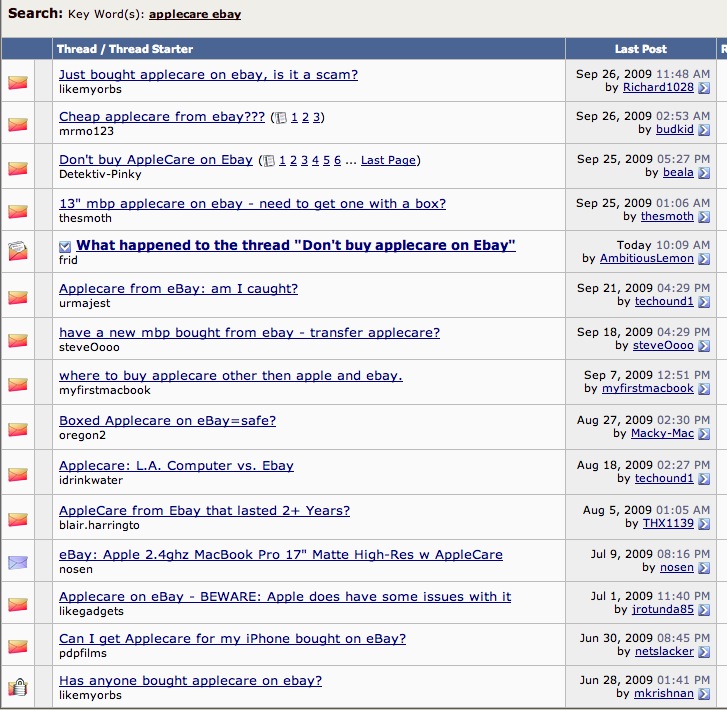
Task: Click thread starter name 'Detektiv-Pinky'
Action: click(100, 174)
